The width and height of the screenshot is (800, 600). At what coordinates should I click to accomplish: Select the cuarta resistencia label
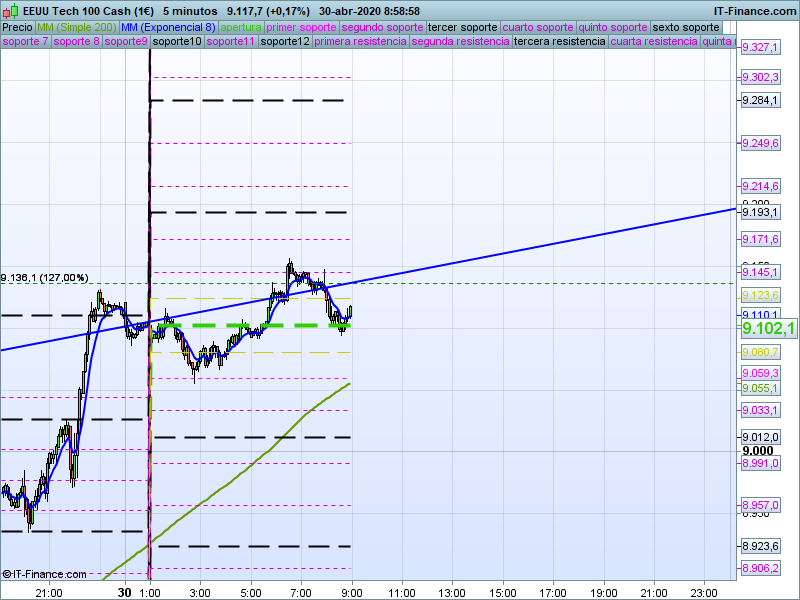coord(654,41)
